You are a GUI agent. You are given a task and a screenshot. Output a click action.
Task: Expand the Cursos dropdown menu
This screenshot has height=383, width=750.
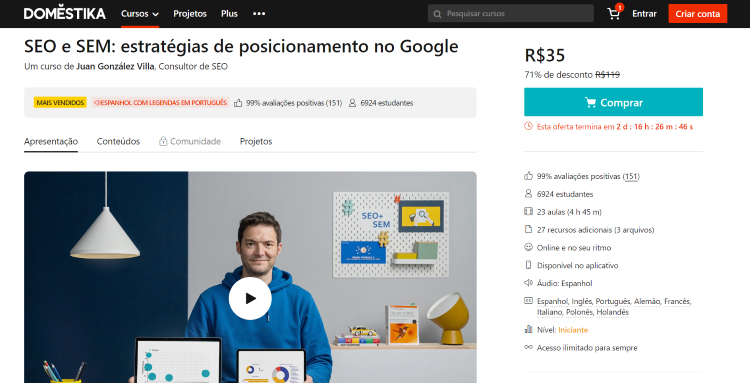point(140,14)
